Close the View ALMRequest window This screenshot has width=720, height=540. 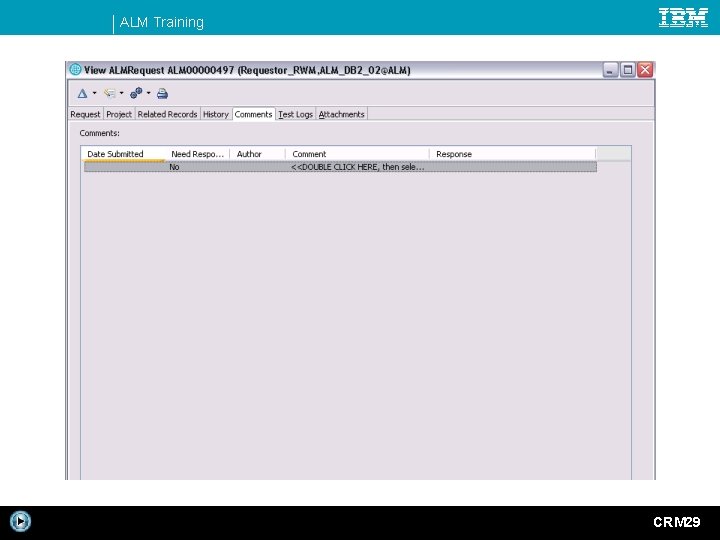(x=645, y=70)
